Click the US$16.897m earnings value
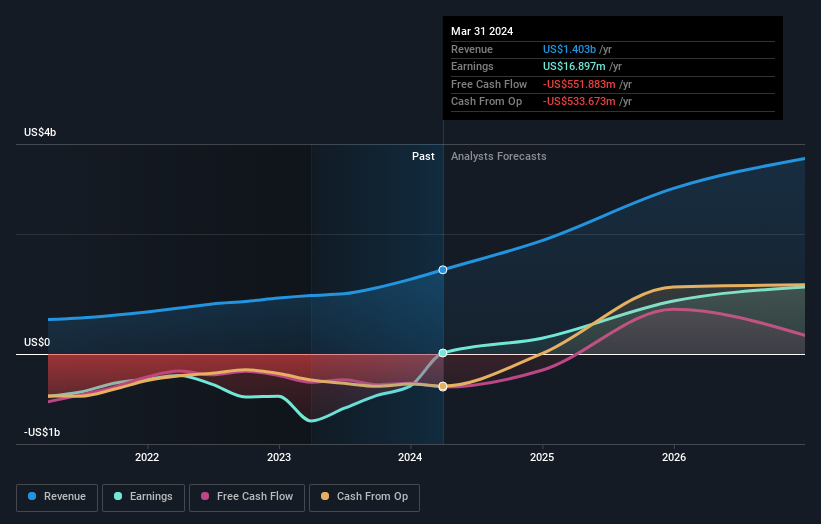Viewport: 821px width, 524px height. pyautogui.click(x=574, y=66)
